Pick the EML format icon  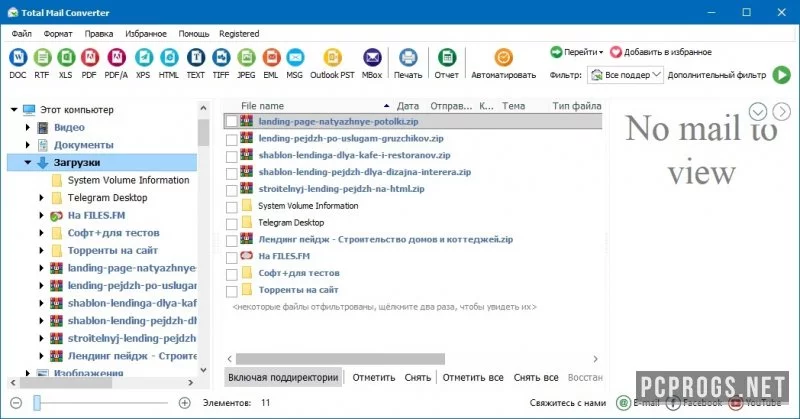tap(271, 58)
